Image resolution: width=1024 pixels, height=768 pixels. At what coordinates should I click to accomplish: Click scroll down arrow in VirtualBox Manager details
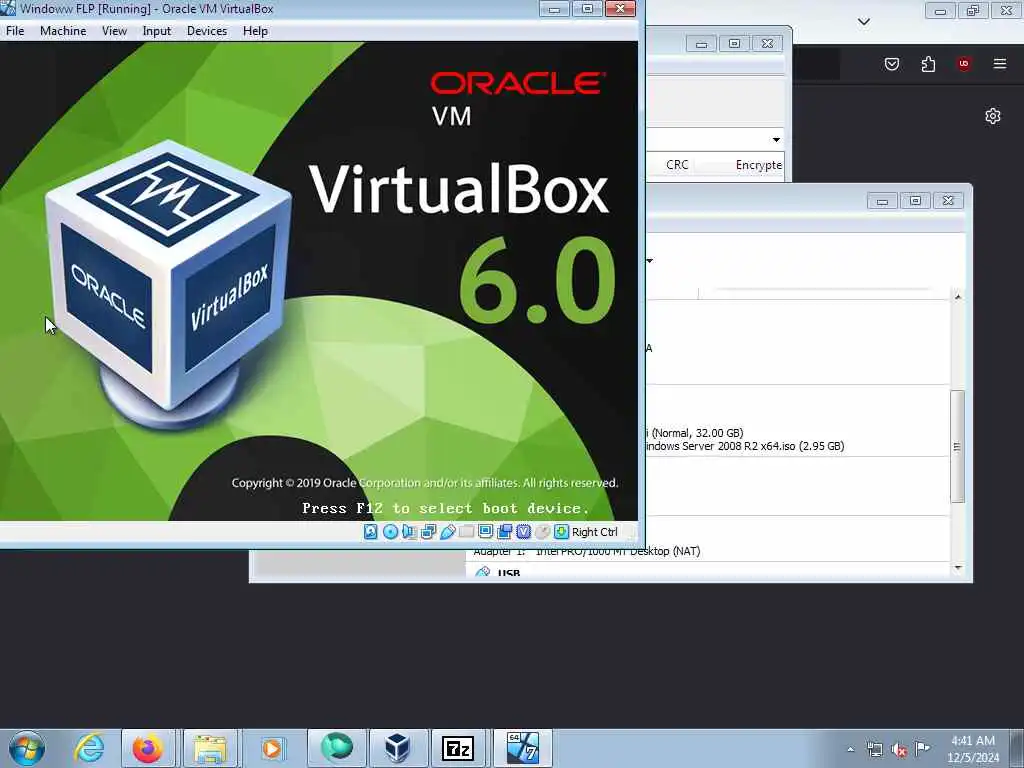[x=957, y=568]
